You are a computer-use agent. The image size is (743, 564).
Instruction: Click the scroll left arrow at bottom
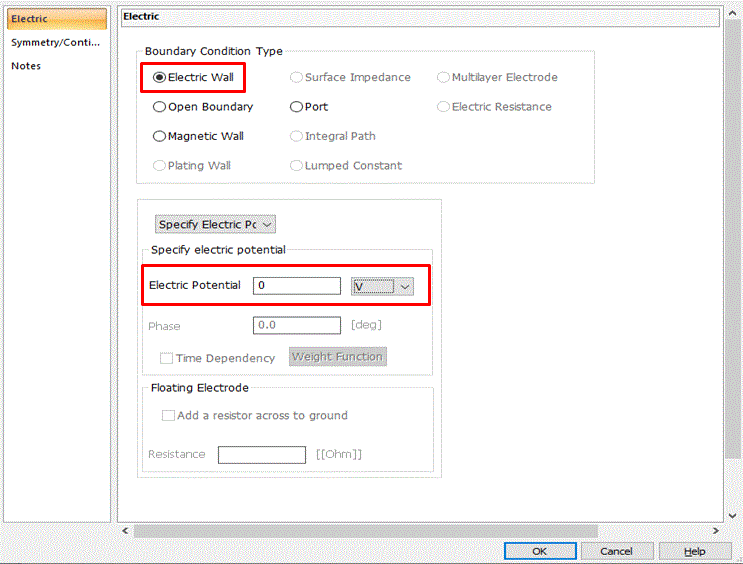point(125,530)
